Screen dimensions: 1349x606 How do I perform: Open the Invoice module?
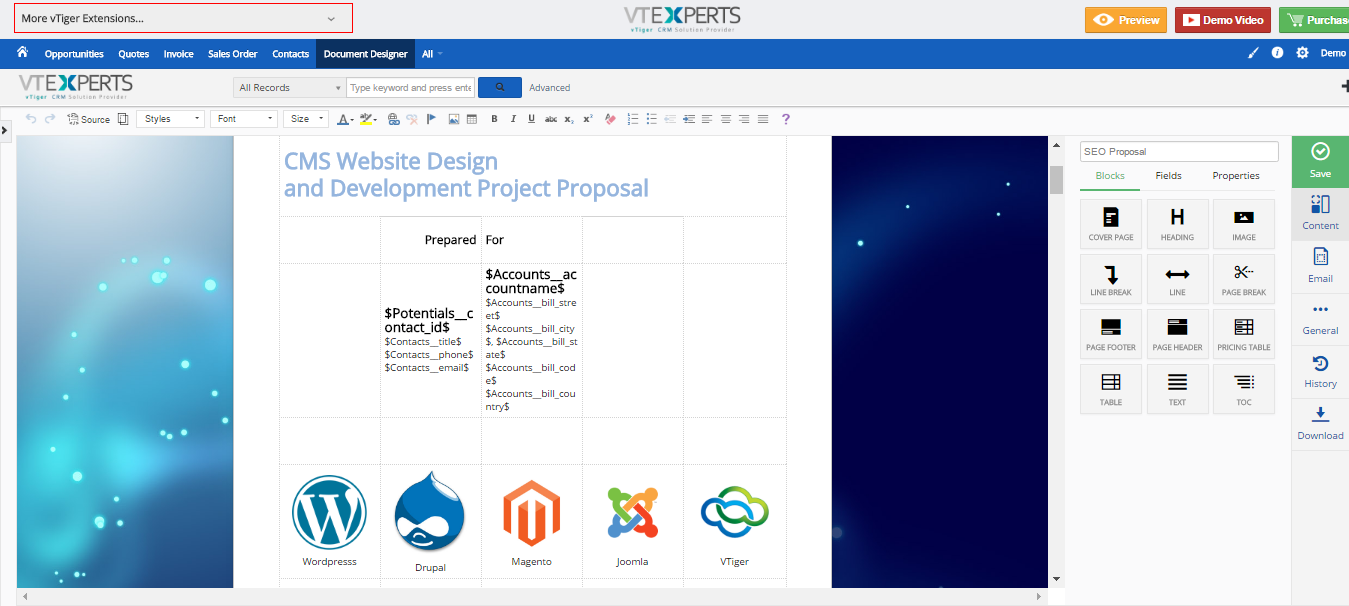coord(179,54)
